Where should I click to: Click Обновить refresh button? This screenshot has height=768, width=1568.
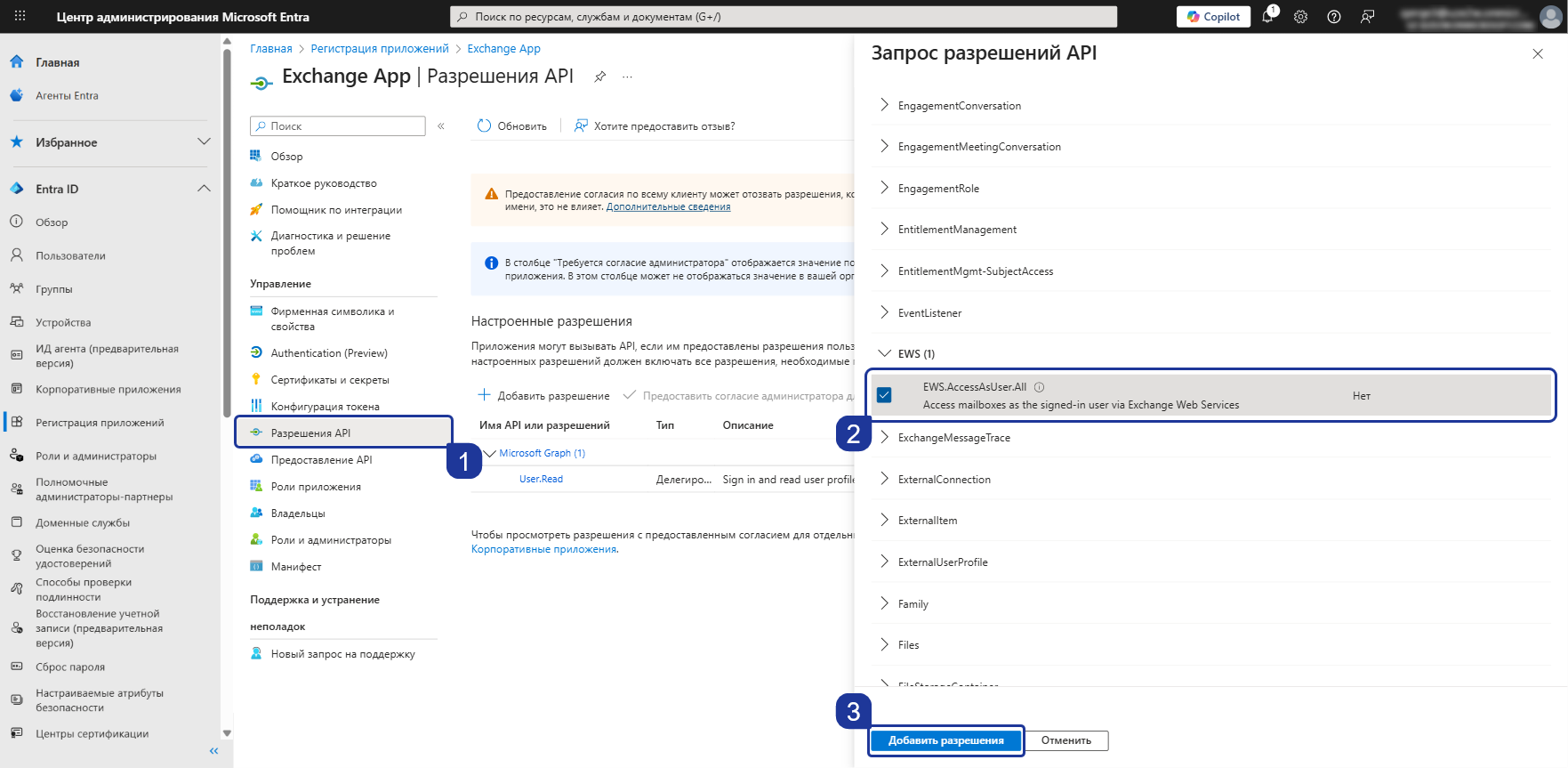click(x=512, y=126)
